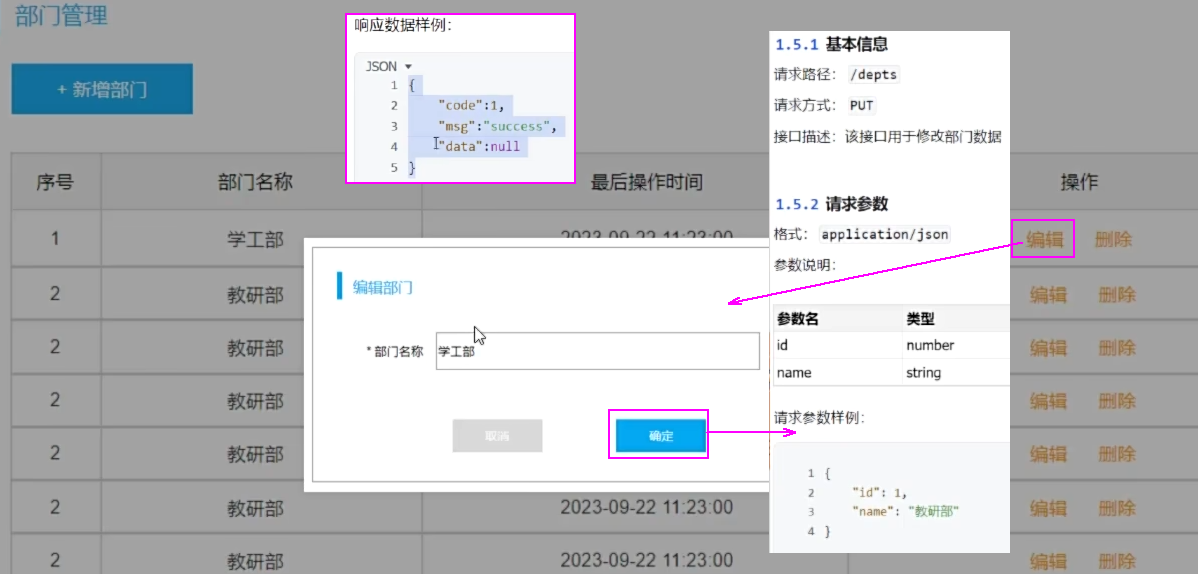Click the "msg":"success" line in JSON
Screen dimensions: 1198x574
pyautogui.click(x=495, y=126)
